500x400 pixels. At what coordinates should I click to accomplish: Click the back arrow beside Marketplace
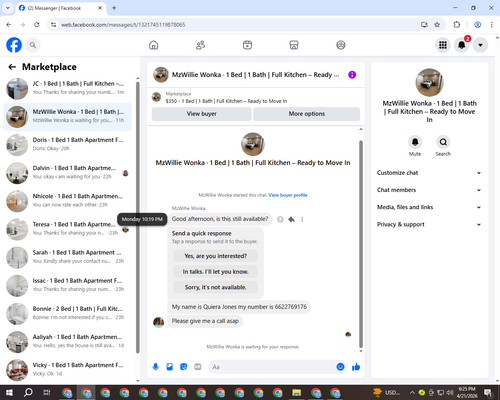[x=12, y=67]
